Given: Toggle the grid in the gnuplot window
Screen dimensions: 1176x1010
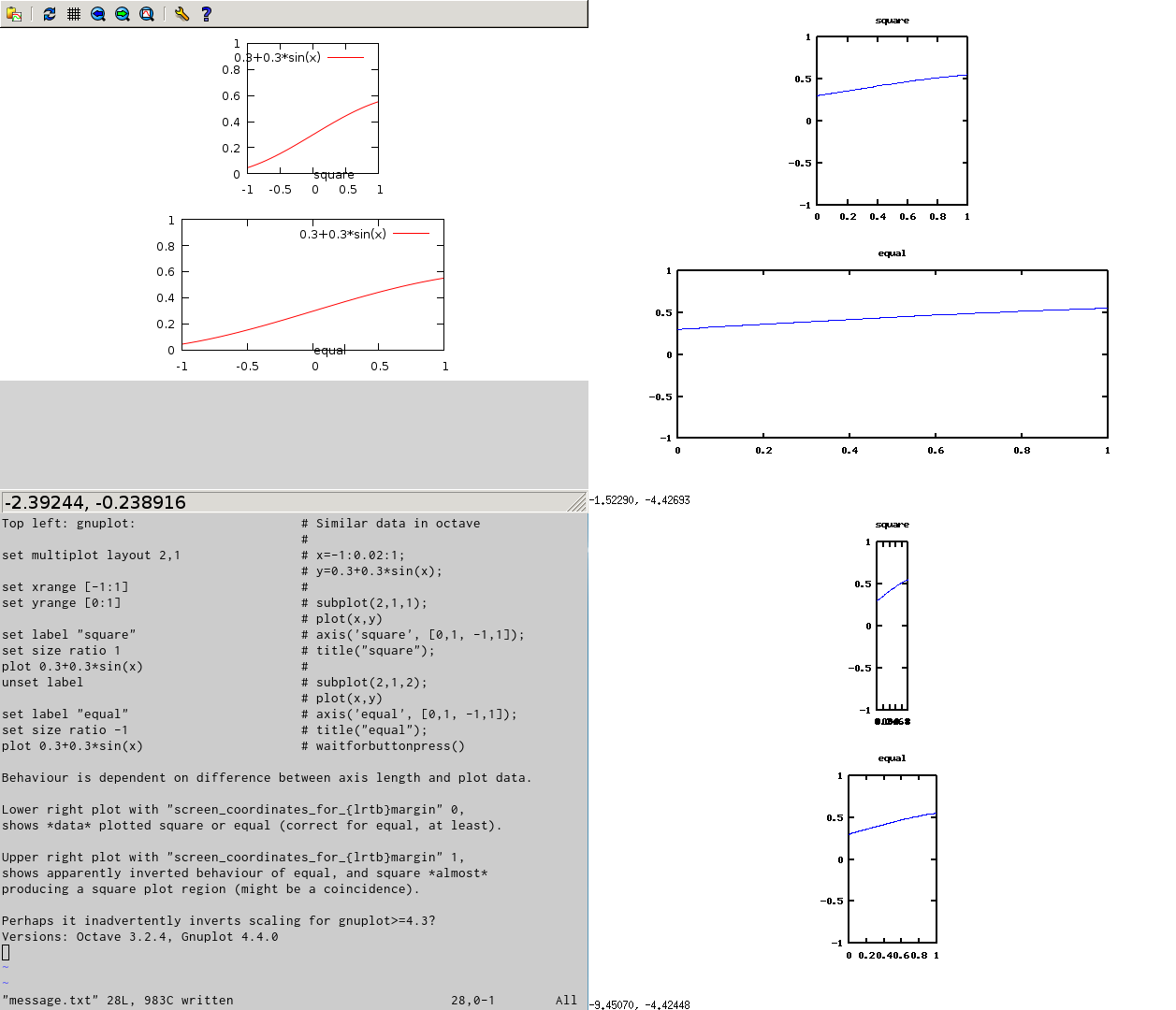Looking at the screenshot, I should click(x=74, y=14).
